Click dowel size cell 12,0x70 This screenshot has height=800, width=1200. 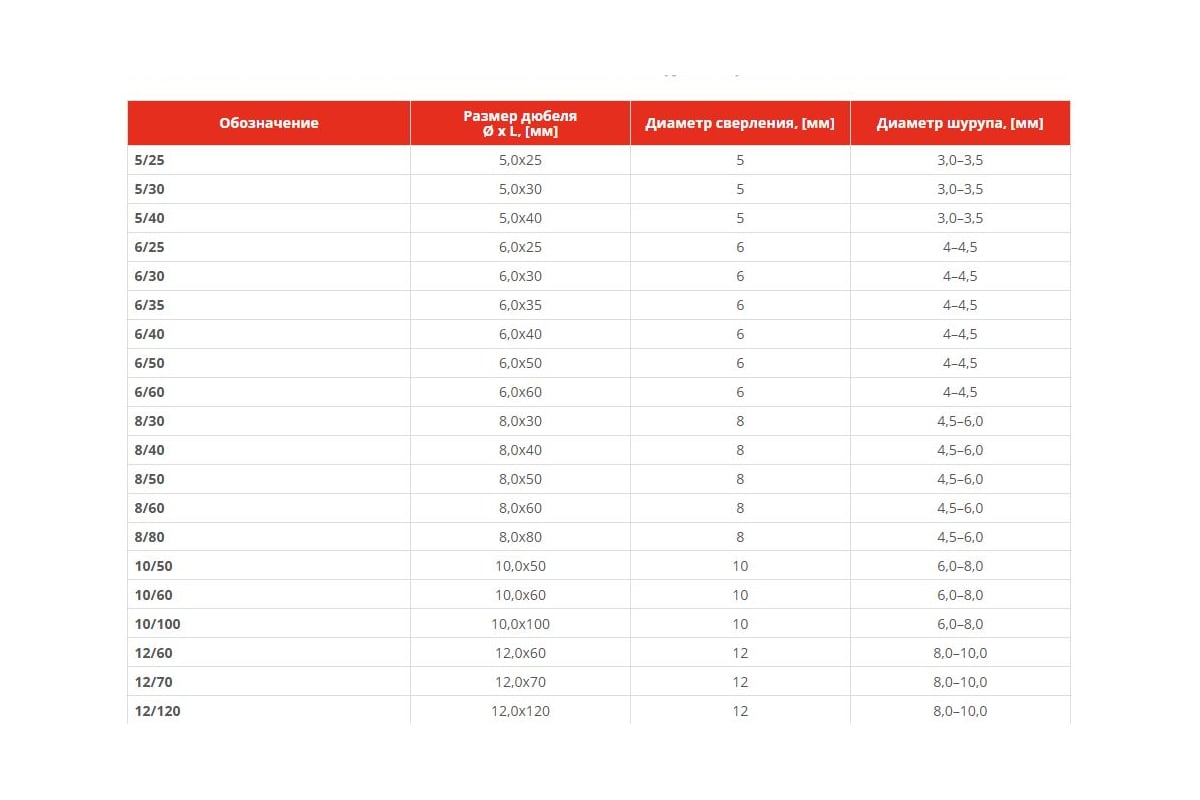[x=520, y=682]
